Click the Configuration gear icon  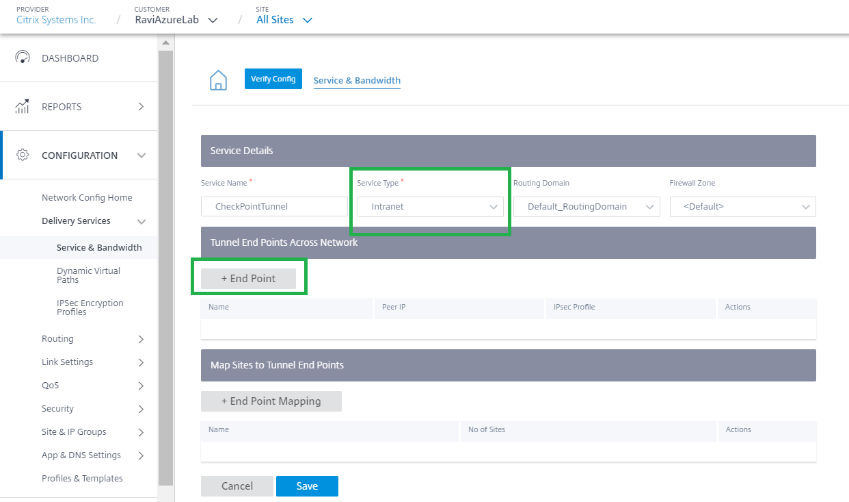click(22, 155)
